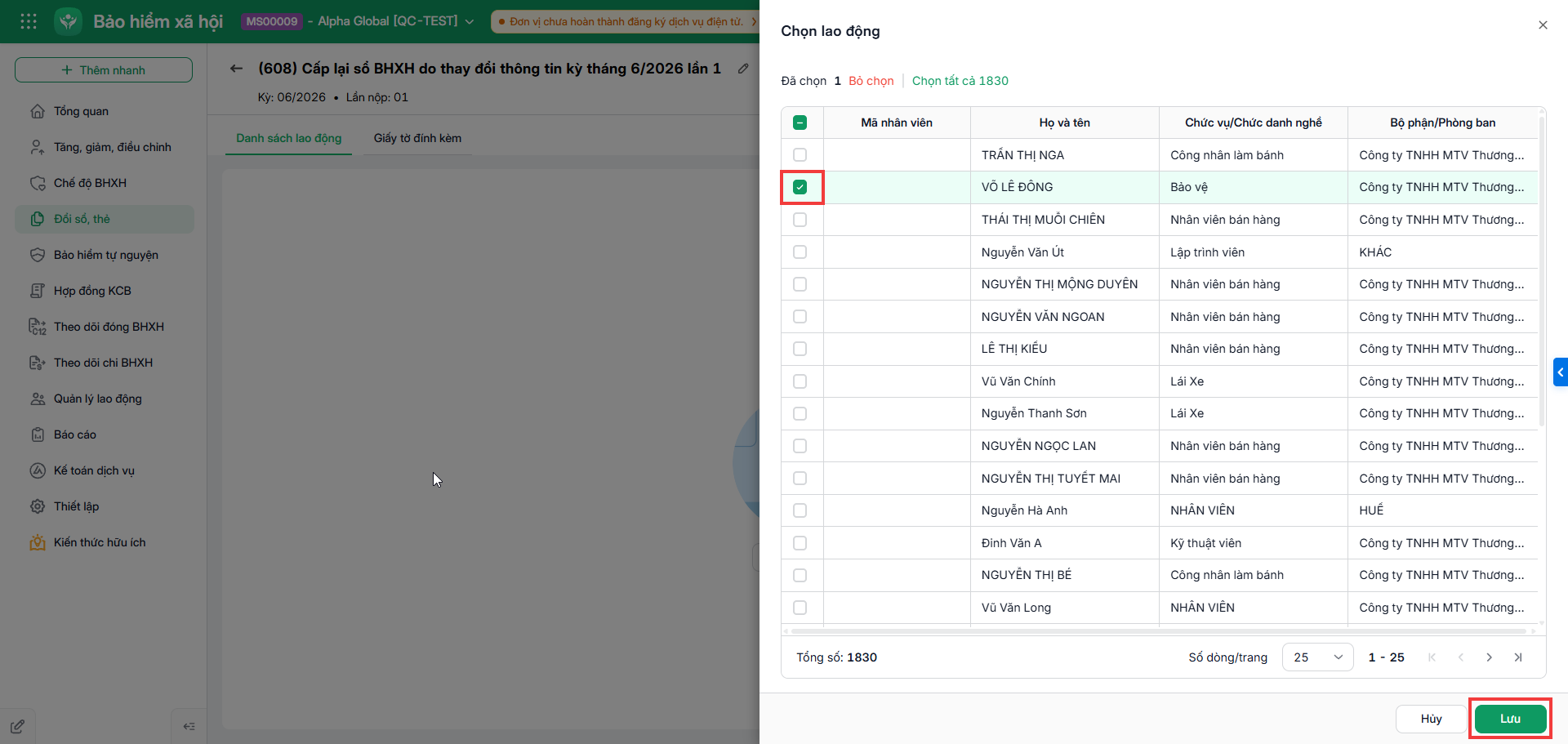Click the vertical scrollbar of employee table
This screenshot has height=744, width=1568.
(x=1541, y=270)
